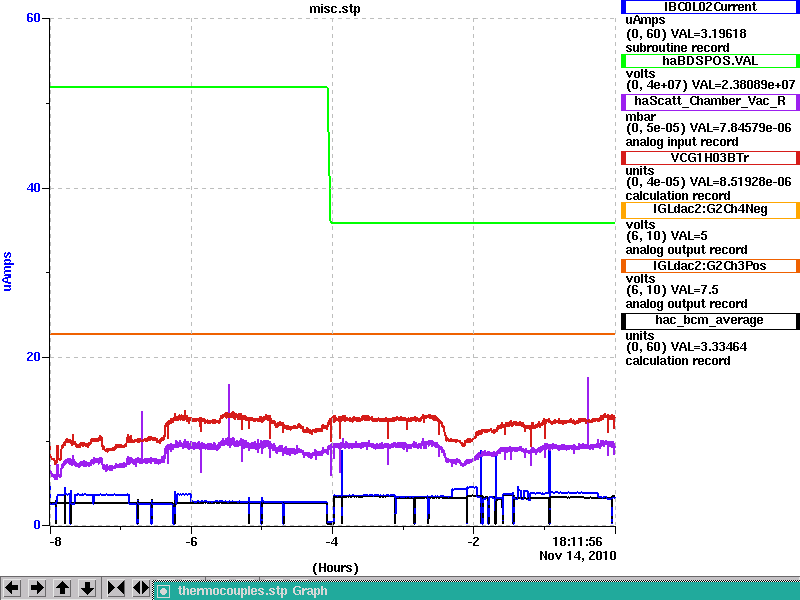The height and width of the screenshot is (600, 800).
Task: Select the IGLdac2:G2Ch3Pos legend curve
Action: click(x=710, y=266)
